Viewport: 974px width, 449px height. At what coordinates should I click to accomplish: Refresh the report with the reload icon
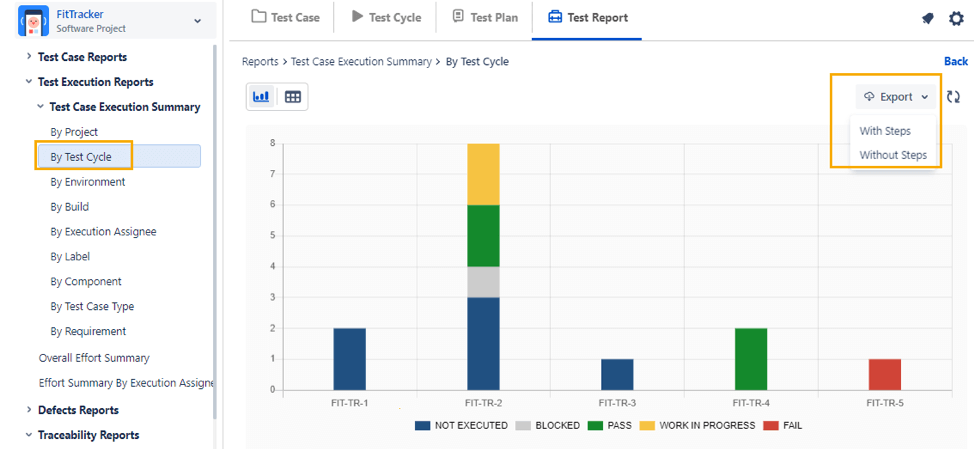[x=954, y=97]
